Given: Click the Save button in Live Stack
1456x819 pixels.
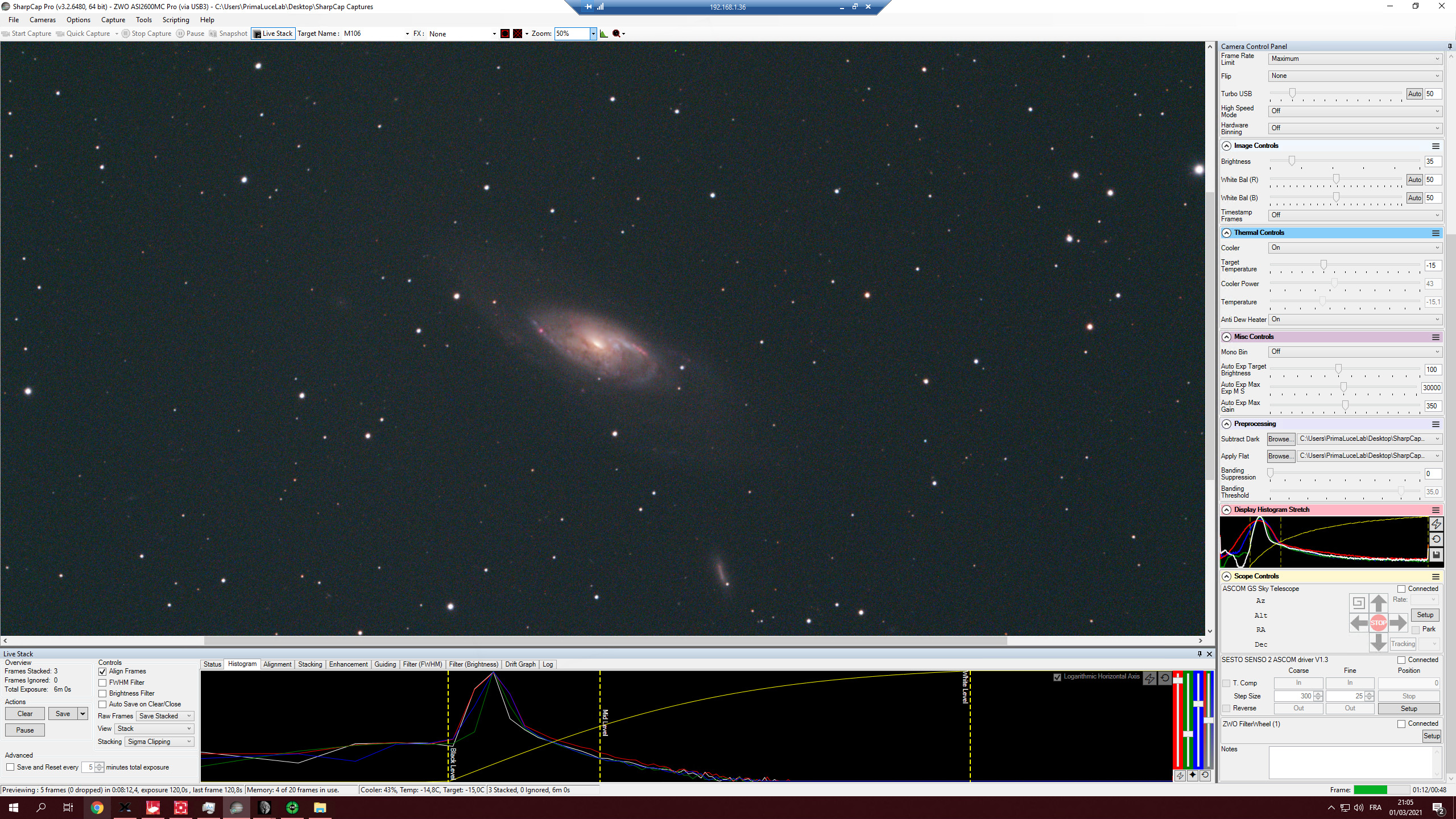Looking at the screenshot, I should [x=63, y=714].
